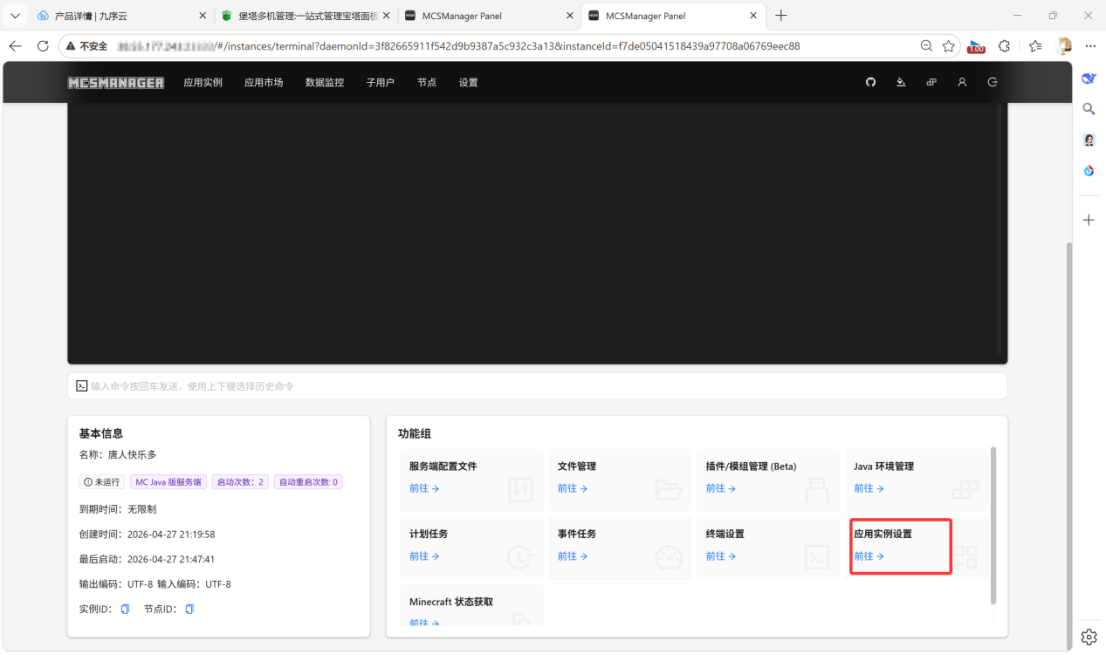Go to 文件管理 via 前往 link
The width and height of the screenshot is (1106, 655).
572,488
